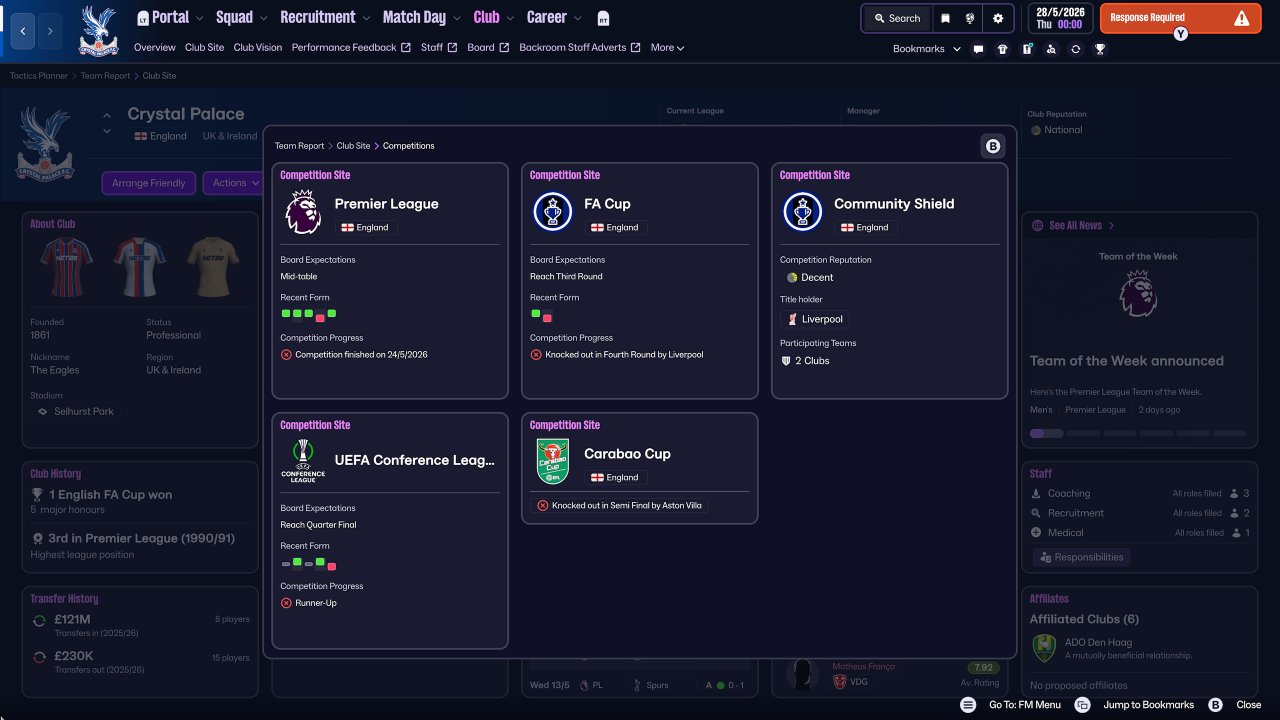Click the Tactics Planner breadcrumb
Image resolution: width=1280 pixels, height=720 pixels.
click(x=39, y=76)
